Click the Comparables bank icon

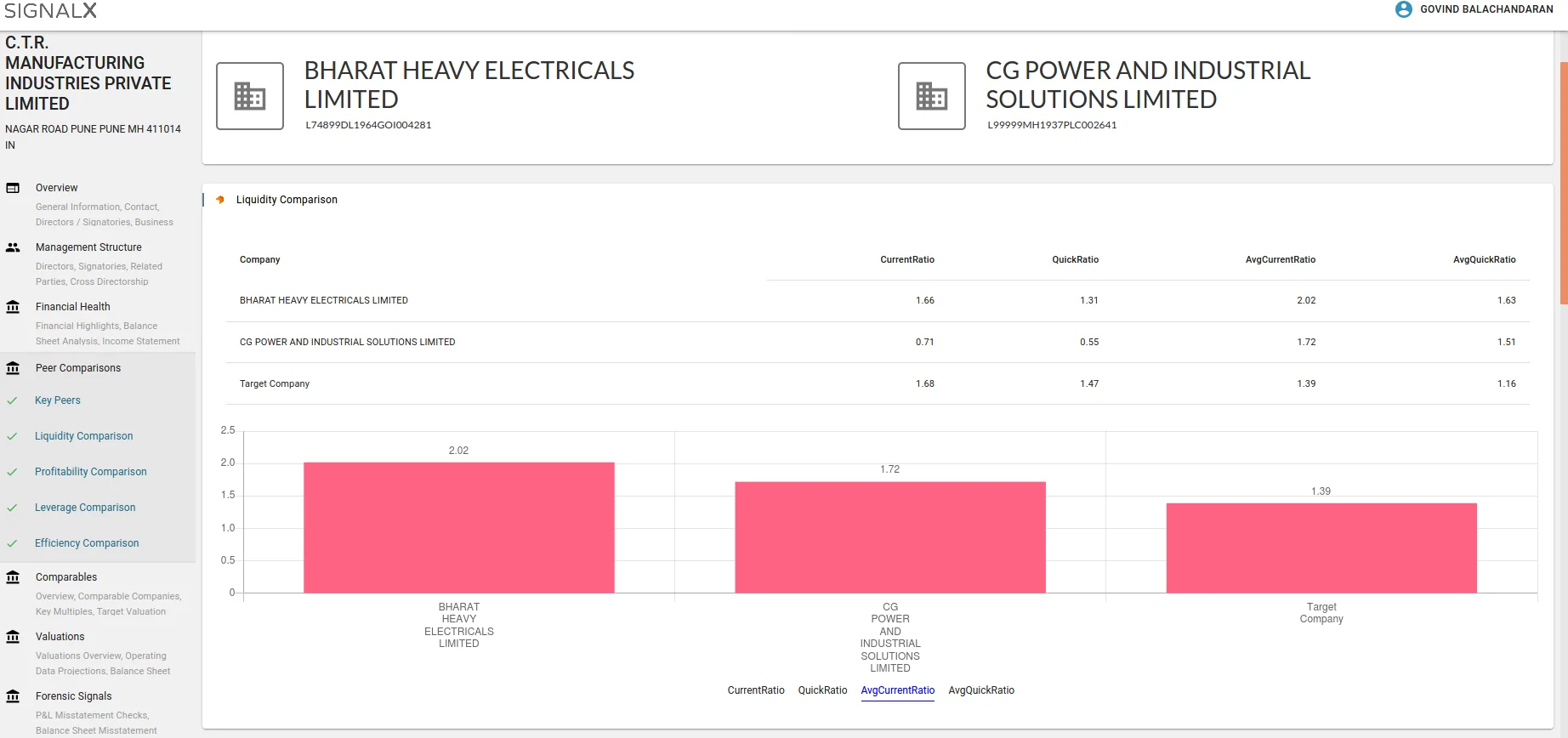coord(13,577)
